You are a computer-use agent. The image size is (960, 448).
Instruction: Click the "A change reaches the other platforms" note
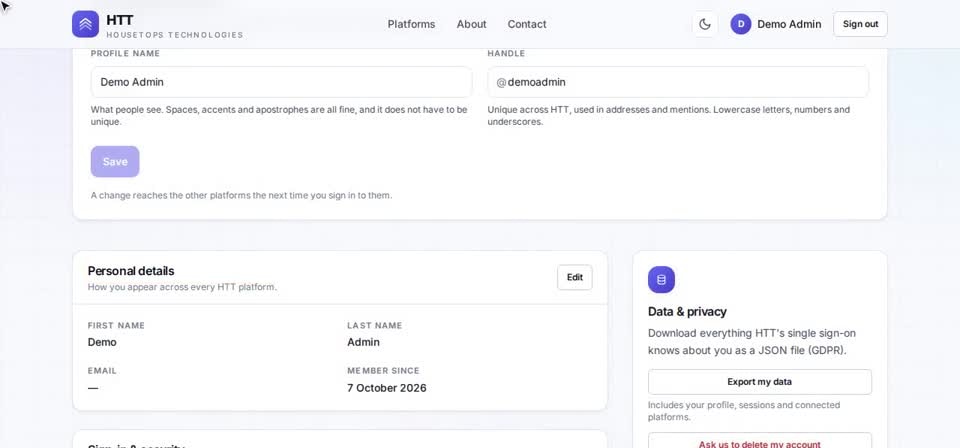[x=241, y=196]
